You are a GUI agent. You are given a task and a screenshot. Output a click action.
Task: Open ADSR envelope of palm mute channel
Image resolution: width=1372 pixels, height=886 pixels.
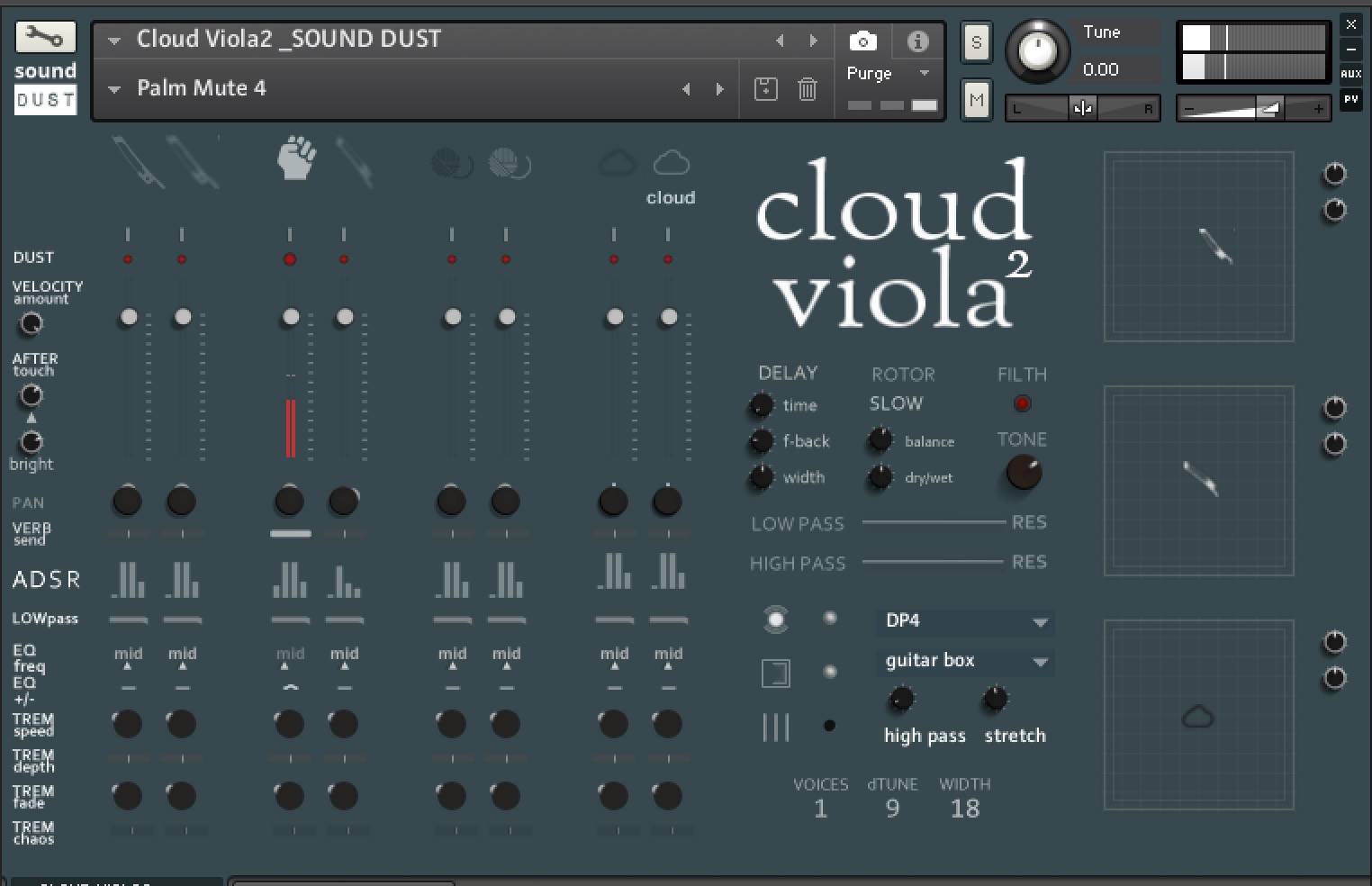click(290, 579)
